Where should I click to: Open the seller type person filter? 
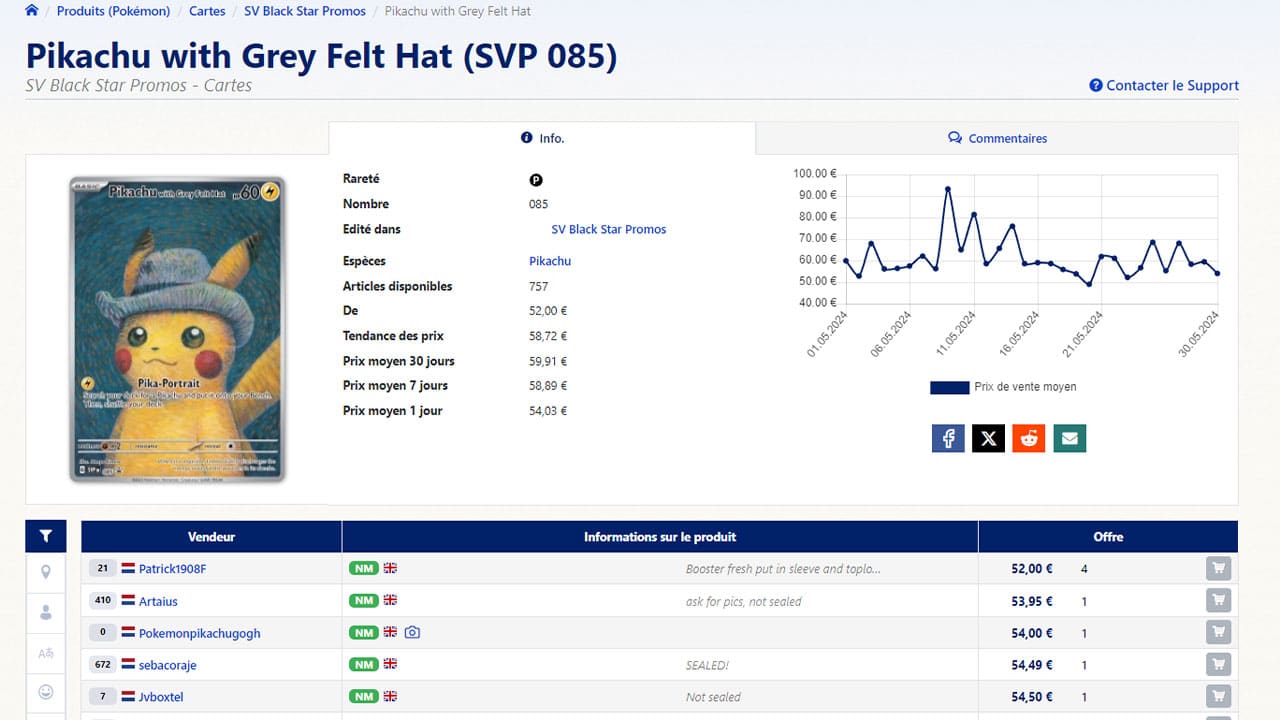[x=46, y=613]
